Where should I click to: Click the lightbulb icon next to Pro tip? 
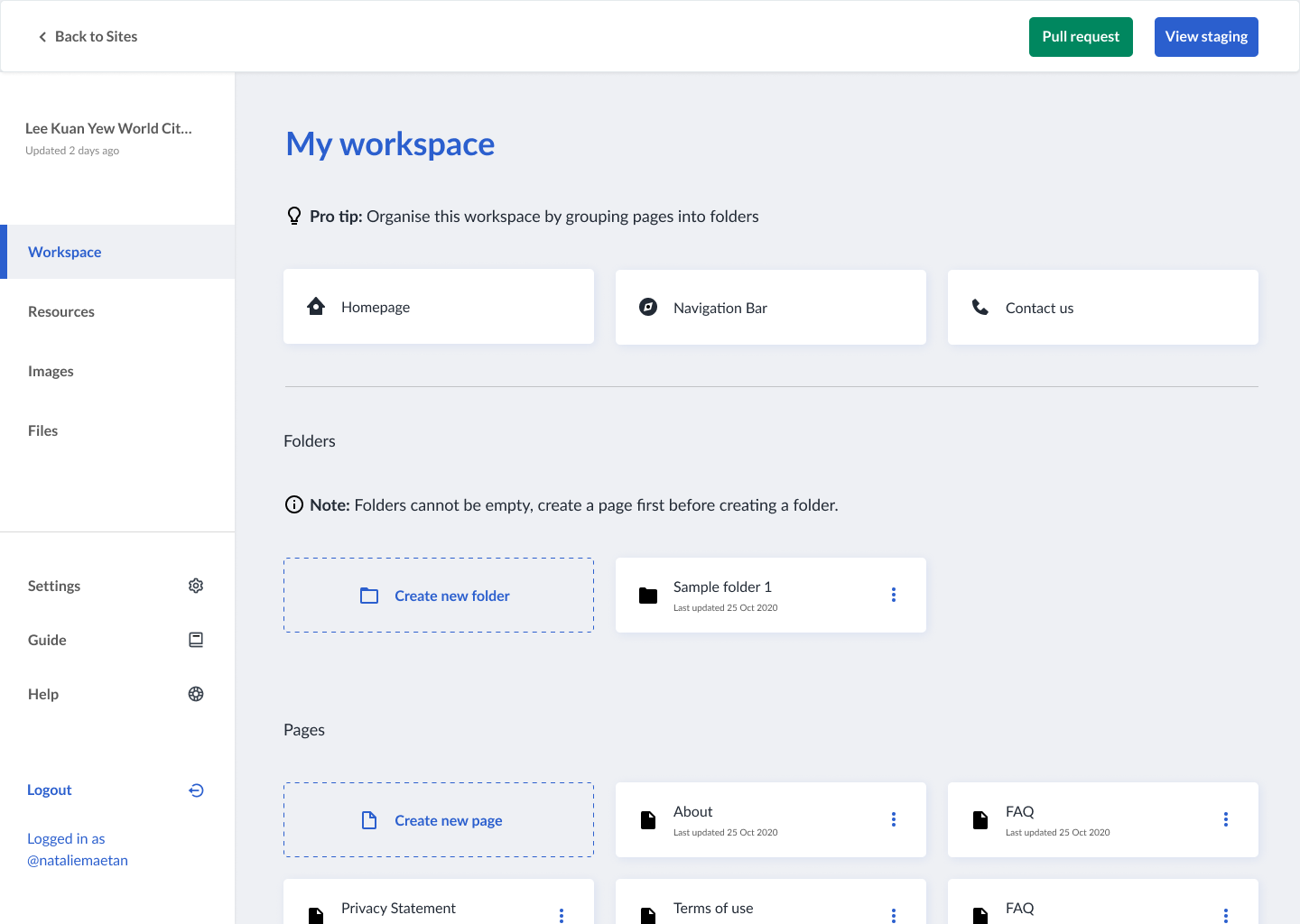coord(293,216)
